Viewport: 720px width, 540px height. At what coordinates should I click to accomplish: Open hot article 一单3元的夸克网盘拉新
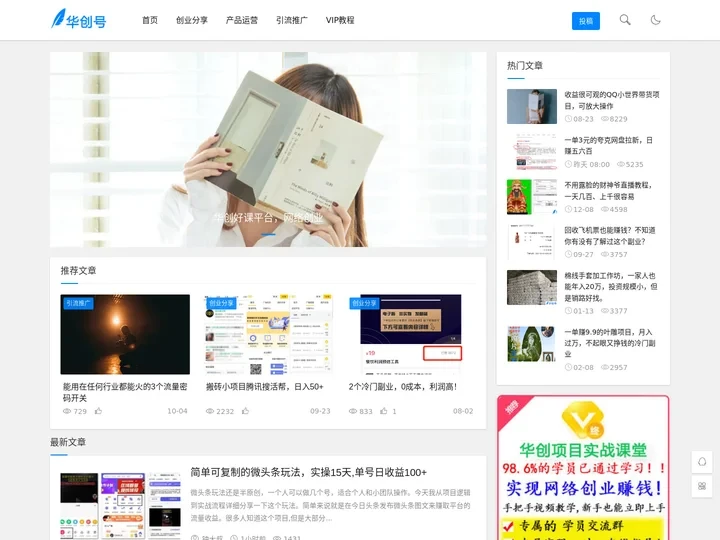[608, 146]
